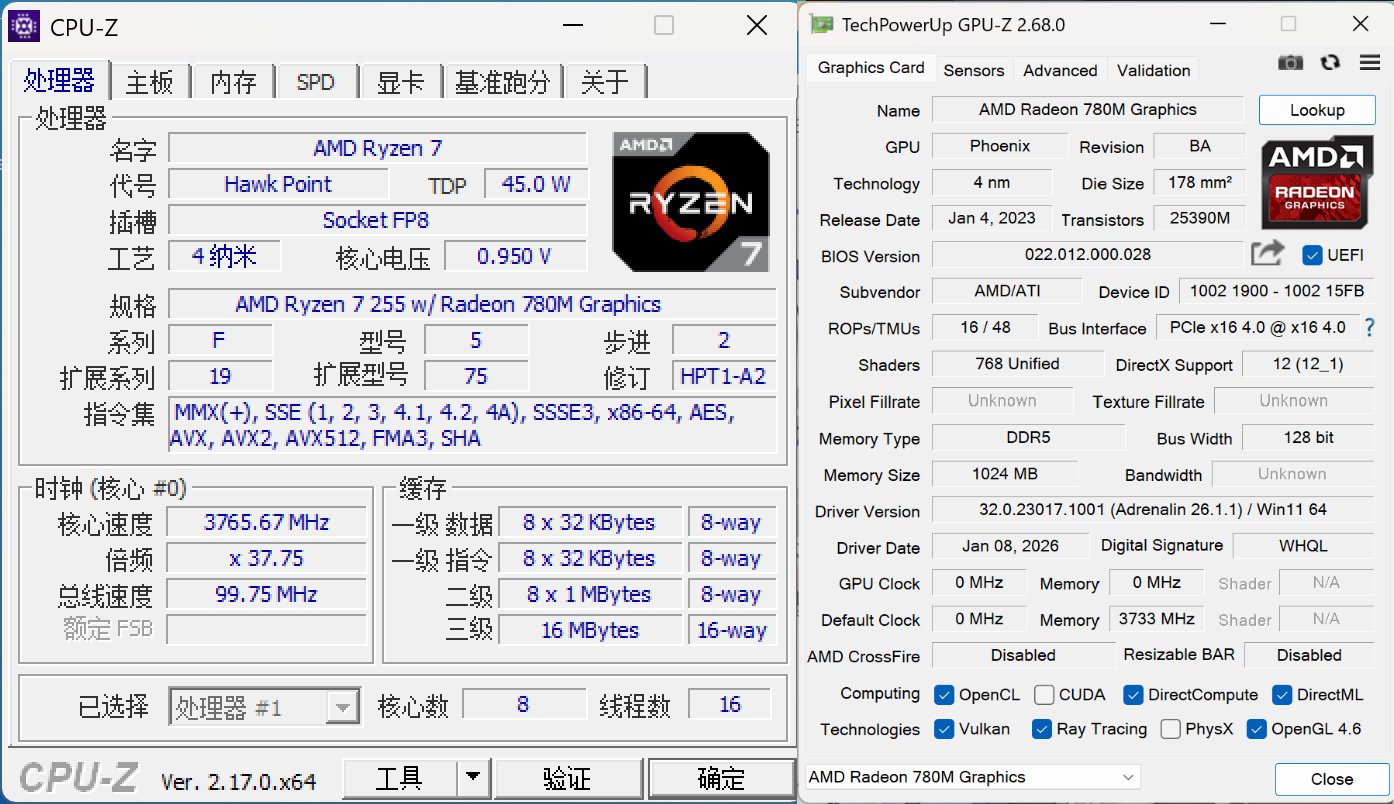Toggle the DirectCompute checkbox
The height and width of the screenshot is (804, 1394).
click(x=1133, y=695)
